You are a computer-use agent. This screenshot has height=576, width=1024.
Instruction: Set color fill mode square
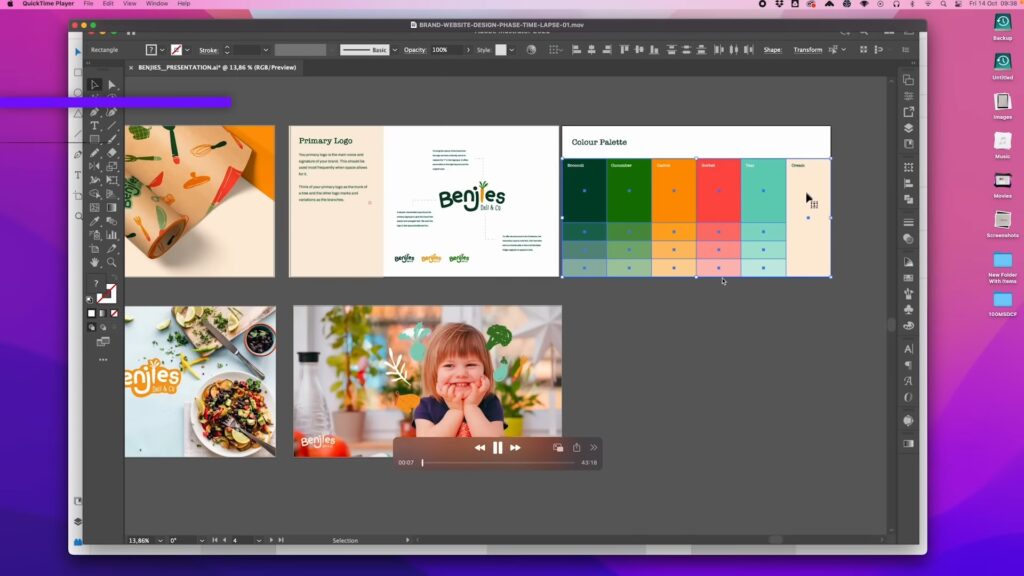pos(91,313)
